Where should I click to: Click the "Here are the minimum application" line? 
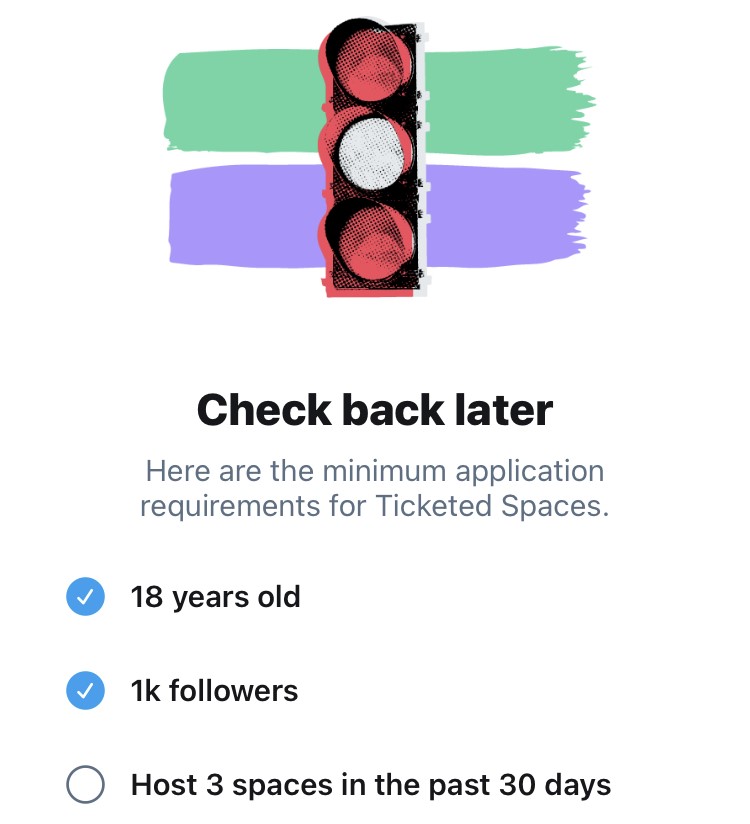click(x=375, y=470)
